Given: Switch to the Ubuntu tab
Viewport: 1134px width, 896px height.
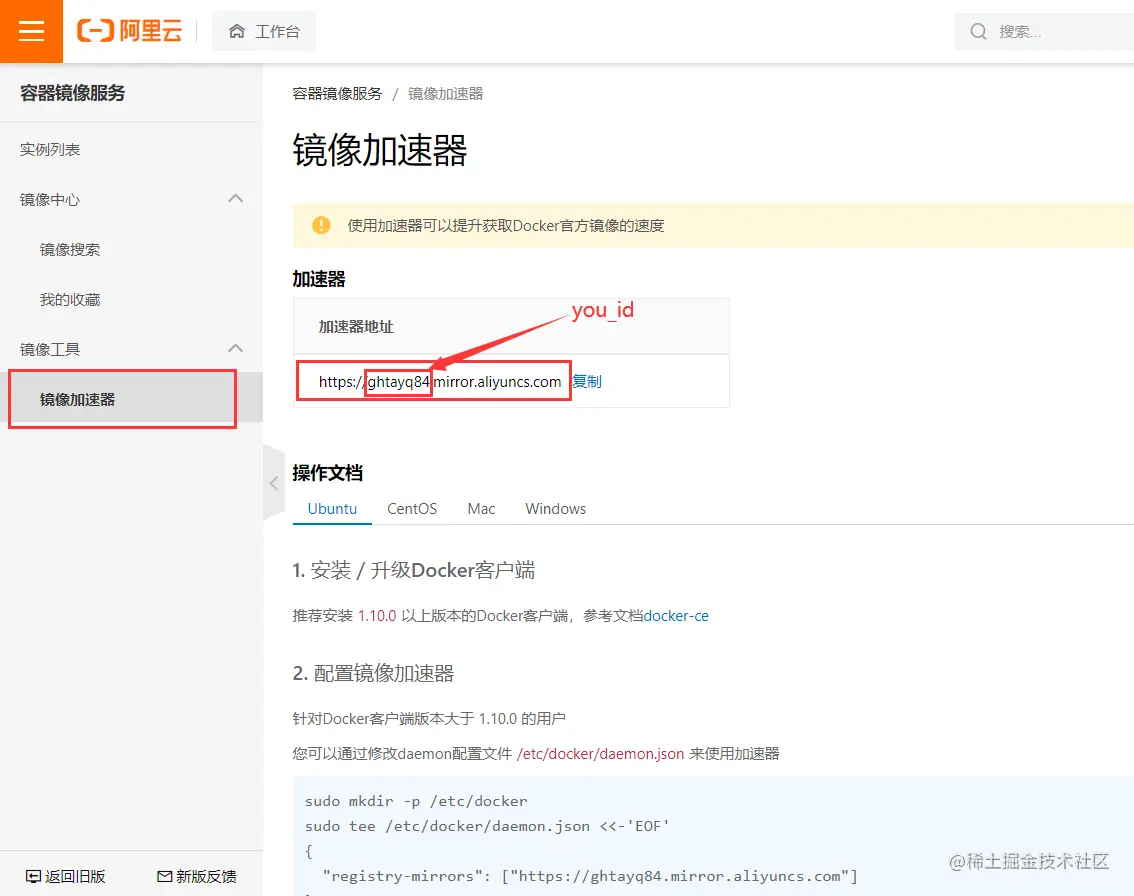Looking at the screenshot, I should point(332,508).
